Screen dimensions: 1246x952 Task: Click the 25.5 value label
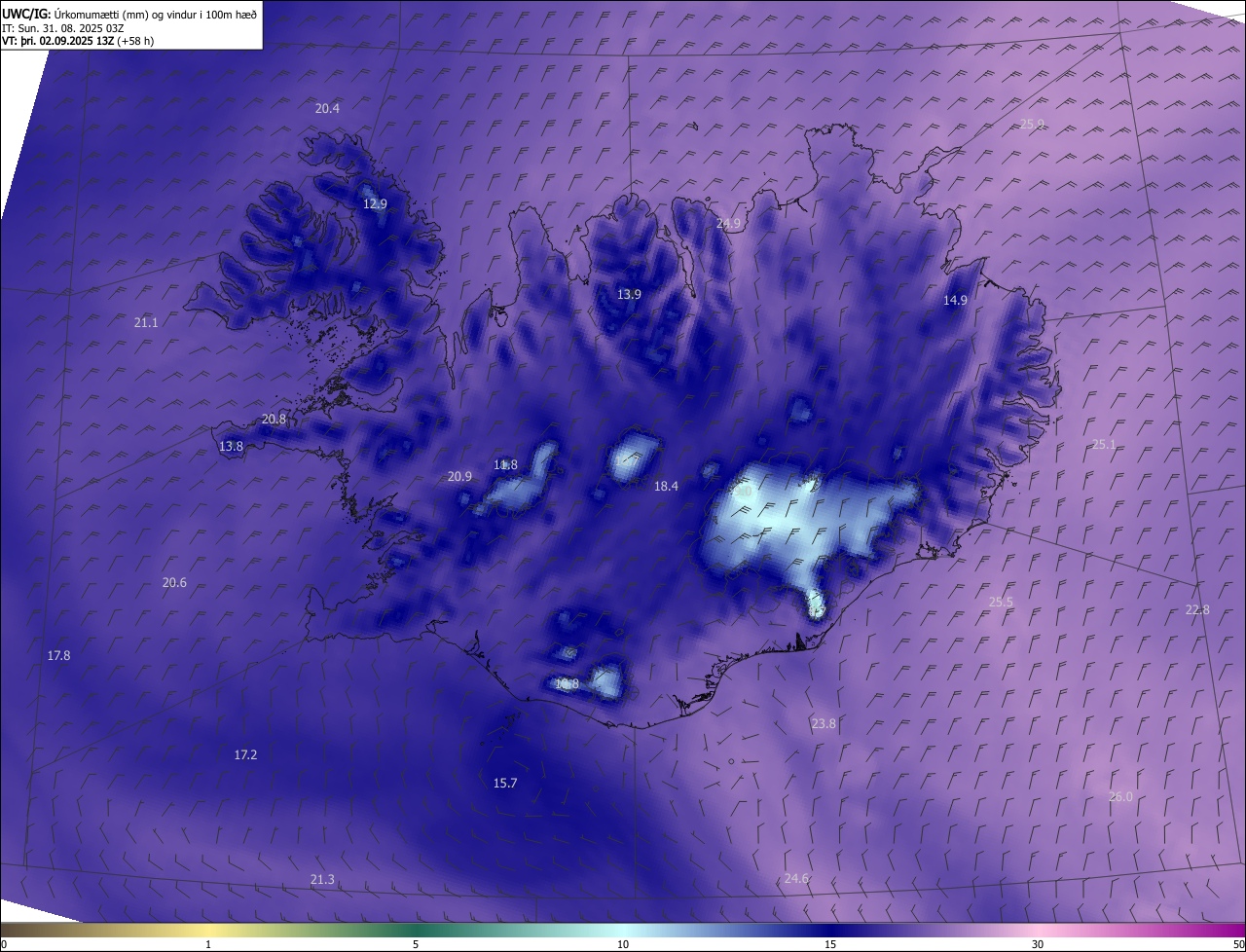1001,603
